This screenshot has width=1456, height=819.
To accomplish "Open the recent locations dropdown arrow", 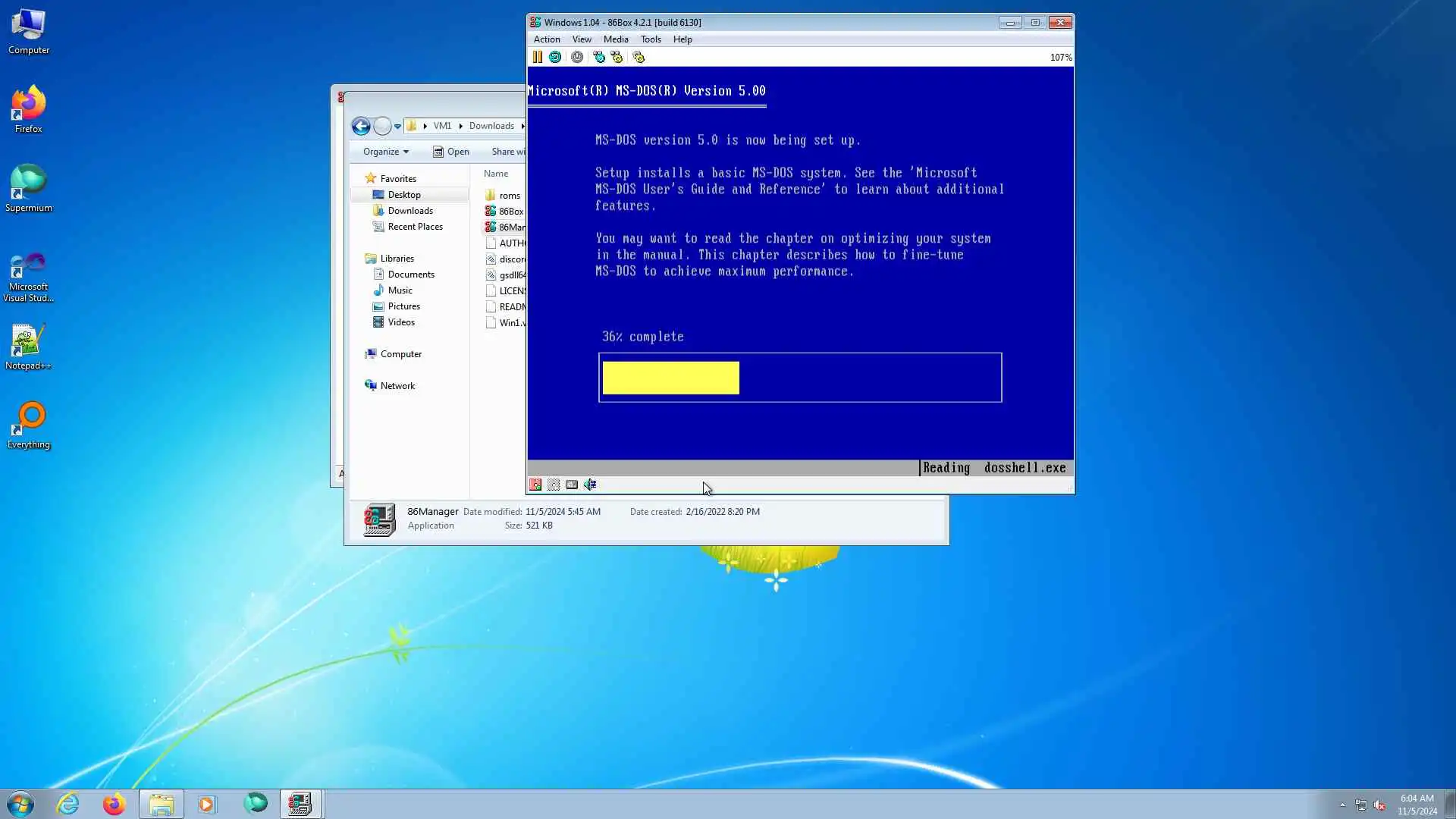I will click(x=397, y=127).
